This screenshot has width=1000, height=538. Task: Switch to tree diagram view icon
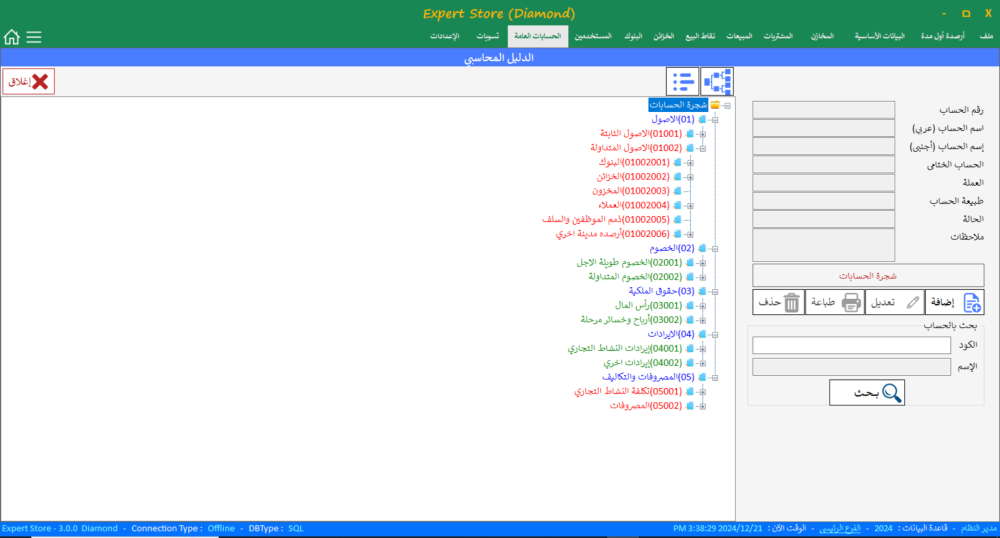click(x=717, y=81)
